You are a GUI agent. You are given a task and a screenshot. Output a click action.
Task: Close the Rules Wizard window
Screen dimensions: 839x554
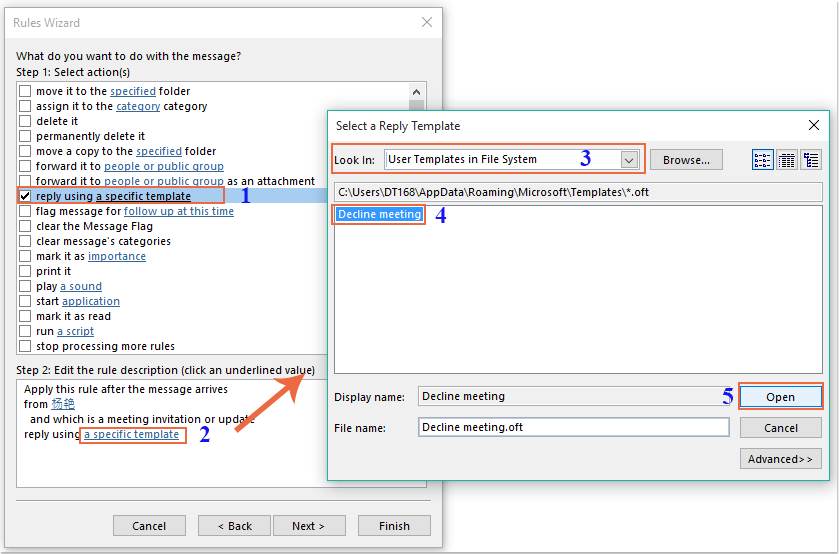click(427, 22)
